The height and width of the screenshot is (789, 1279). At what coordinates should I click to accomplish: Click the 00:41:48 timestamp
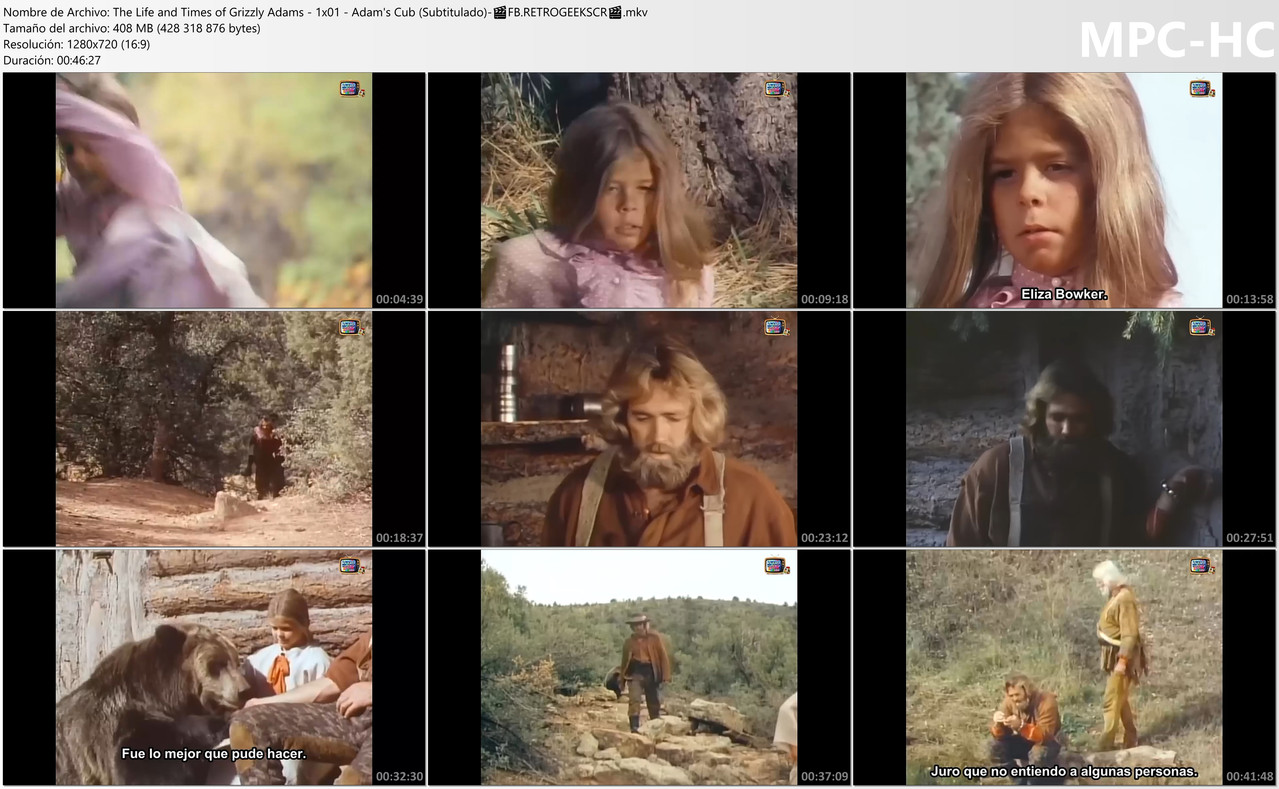tap(1250, 777)
